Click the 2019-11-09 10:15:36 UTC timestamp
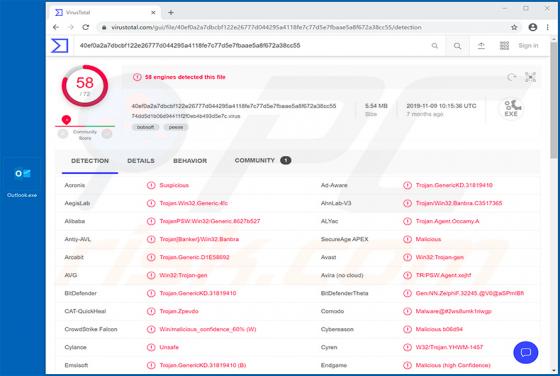This screenshot has width=560, height=376. (441, 106)
